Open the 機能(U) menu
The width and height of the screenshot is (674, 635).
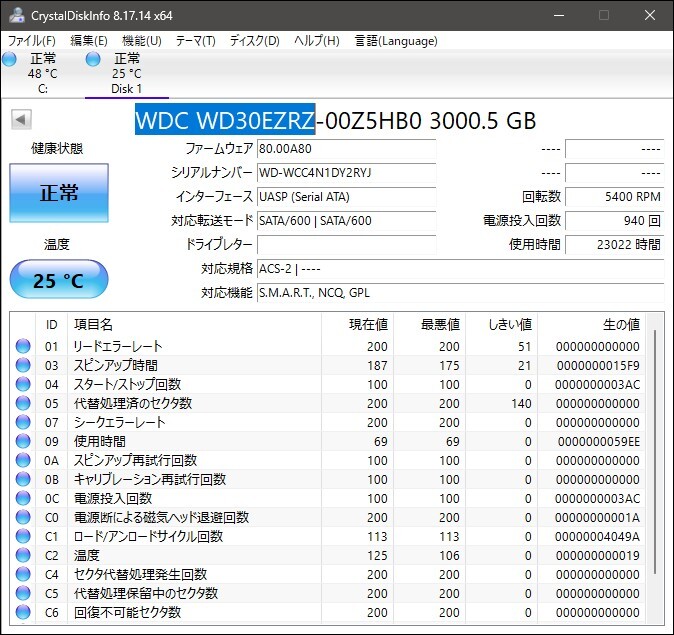pyautogui.click(x=141, y=41)
